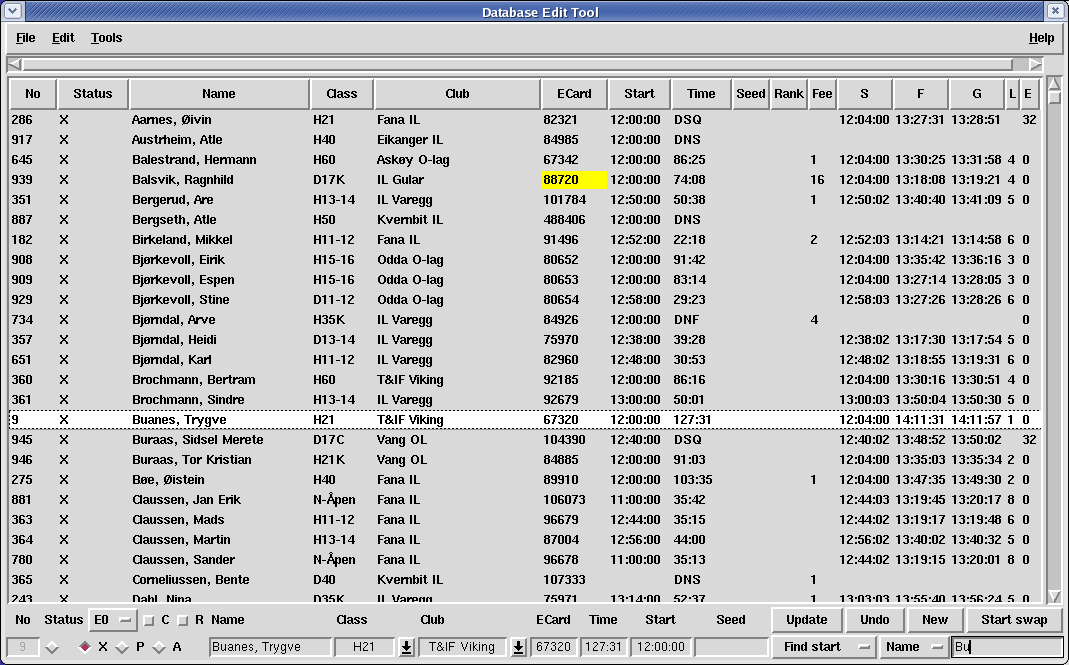Open the Find start dropdown
This screenshot has width=1069, height=665.
point(823,647)
